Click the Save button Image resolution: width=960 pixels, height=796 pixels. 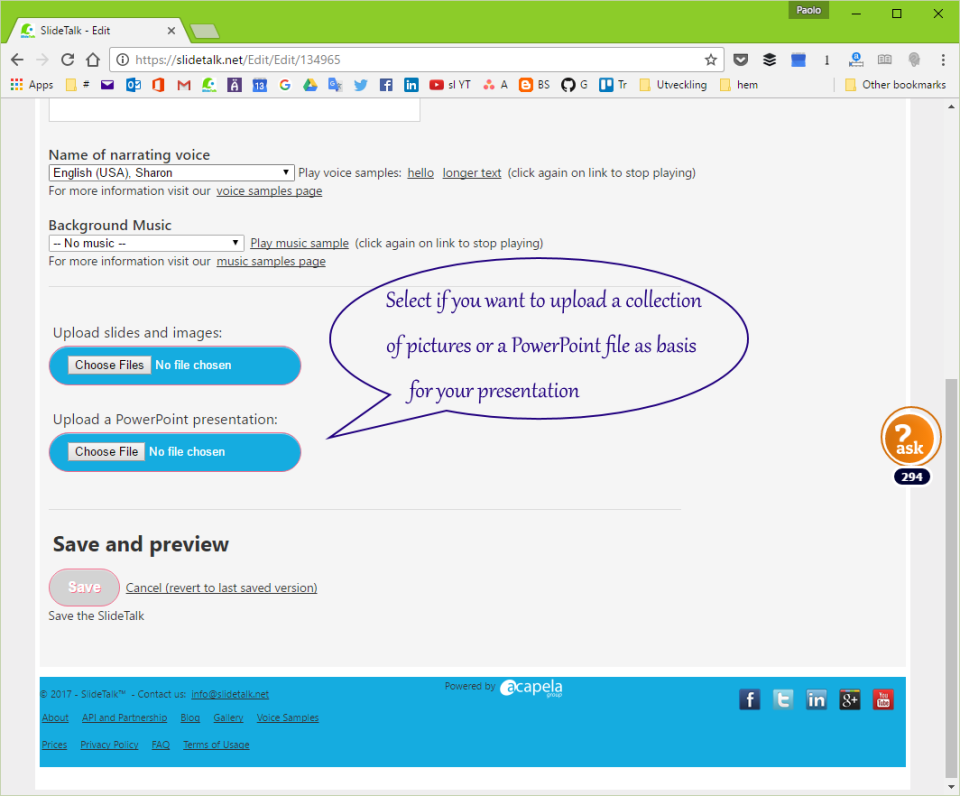click(84, 587)
